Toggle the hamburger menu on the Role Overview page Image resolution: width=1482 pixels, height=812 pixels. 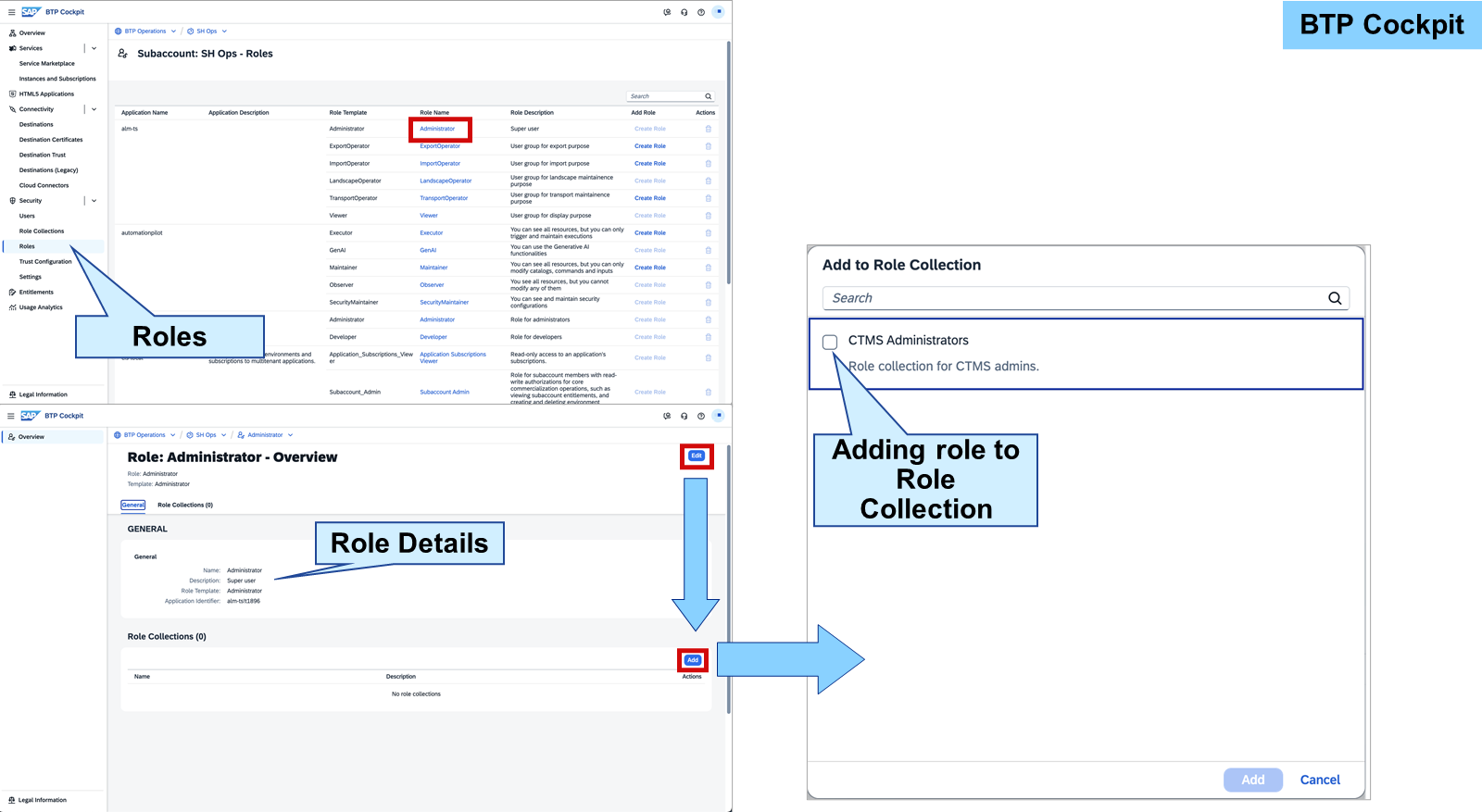click(11, 416)
